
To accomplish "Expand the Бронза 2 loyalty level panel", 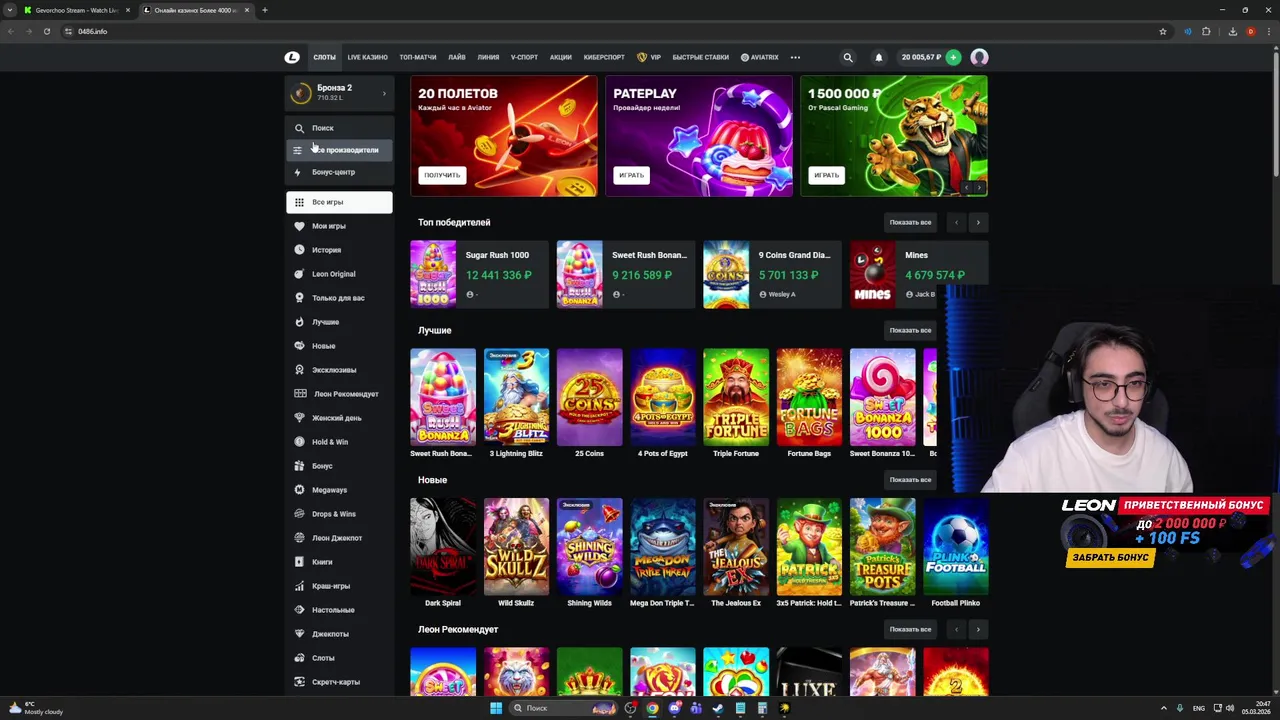I will [x=339, y=92].
